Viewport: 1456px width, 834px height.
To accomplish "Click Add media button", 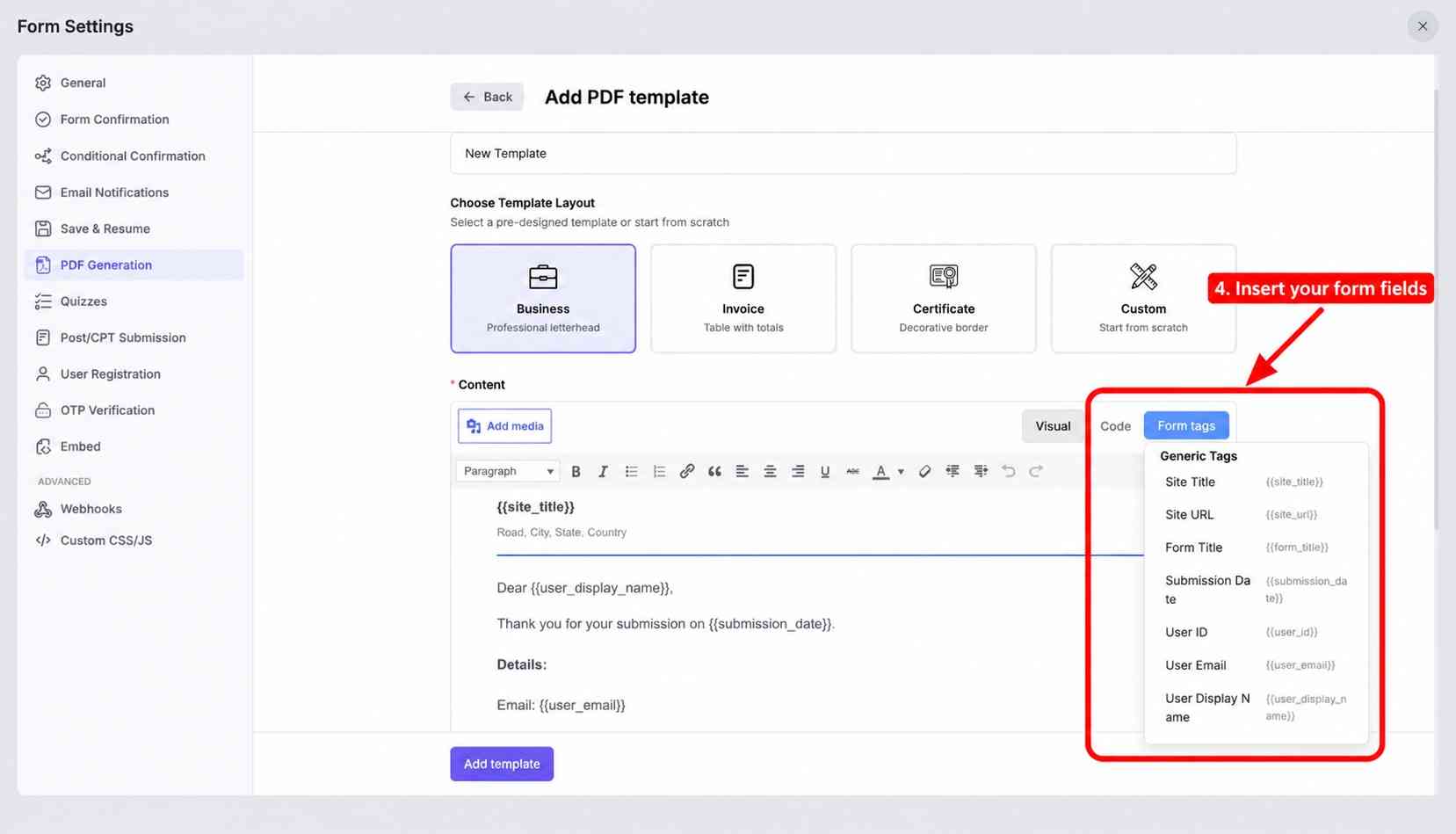I will coord(504,426).
